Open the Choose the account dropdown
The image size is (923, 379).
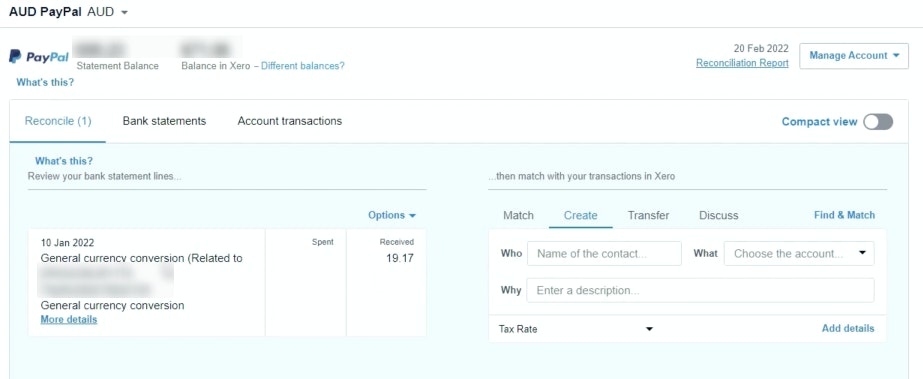(x=799, y=254)
